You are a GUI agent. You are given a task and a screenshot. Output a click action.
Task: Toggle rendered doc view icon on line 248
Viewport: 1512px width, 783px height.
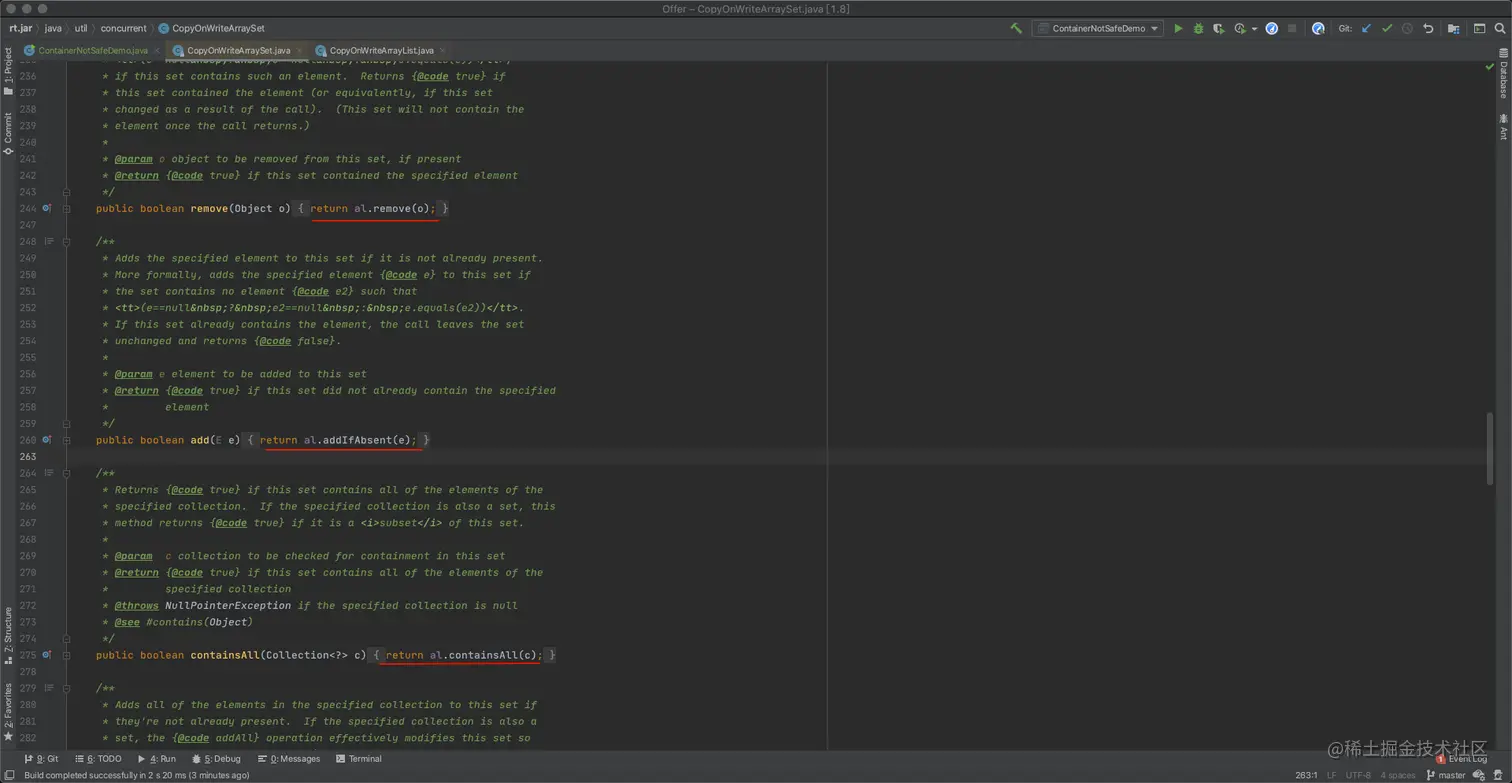click(49, 241)
